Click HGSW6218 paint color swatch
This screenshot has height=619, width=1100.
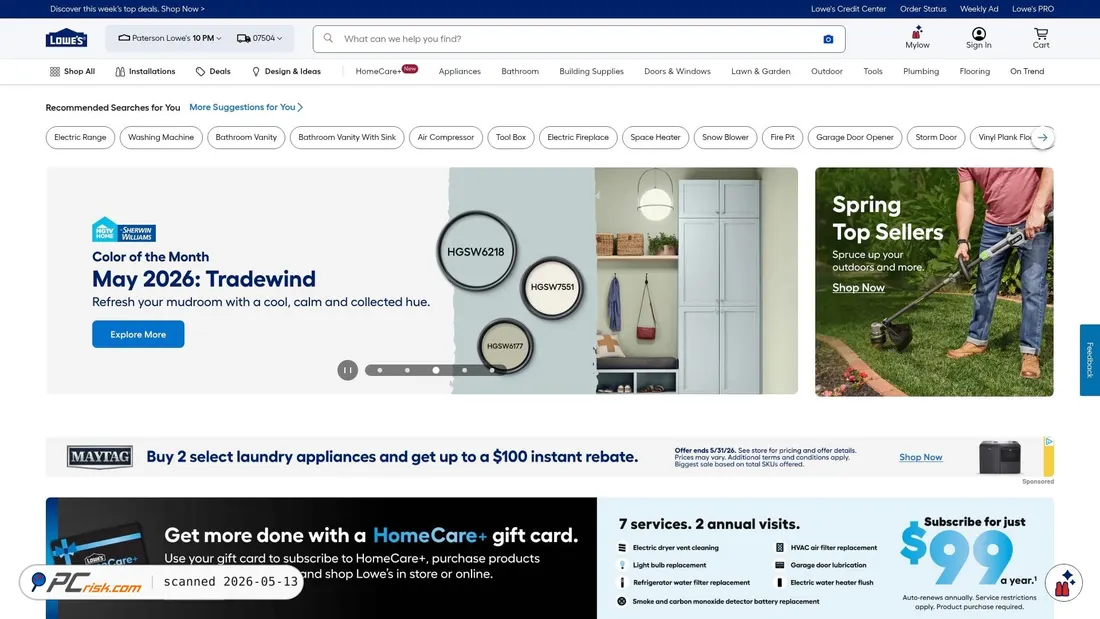click(476, 252)
